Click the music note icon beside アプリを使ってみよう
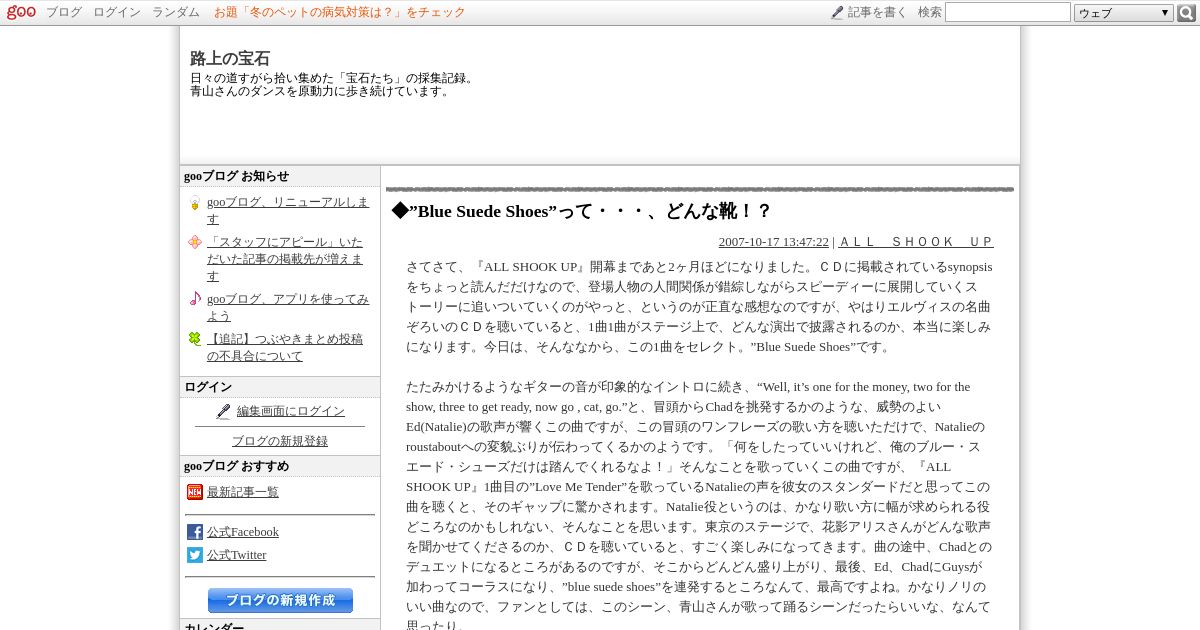The height and width of the screenshot is (630, 1200). click(194, 298)
